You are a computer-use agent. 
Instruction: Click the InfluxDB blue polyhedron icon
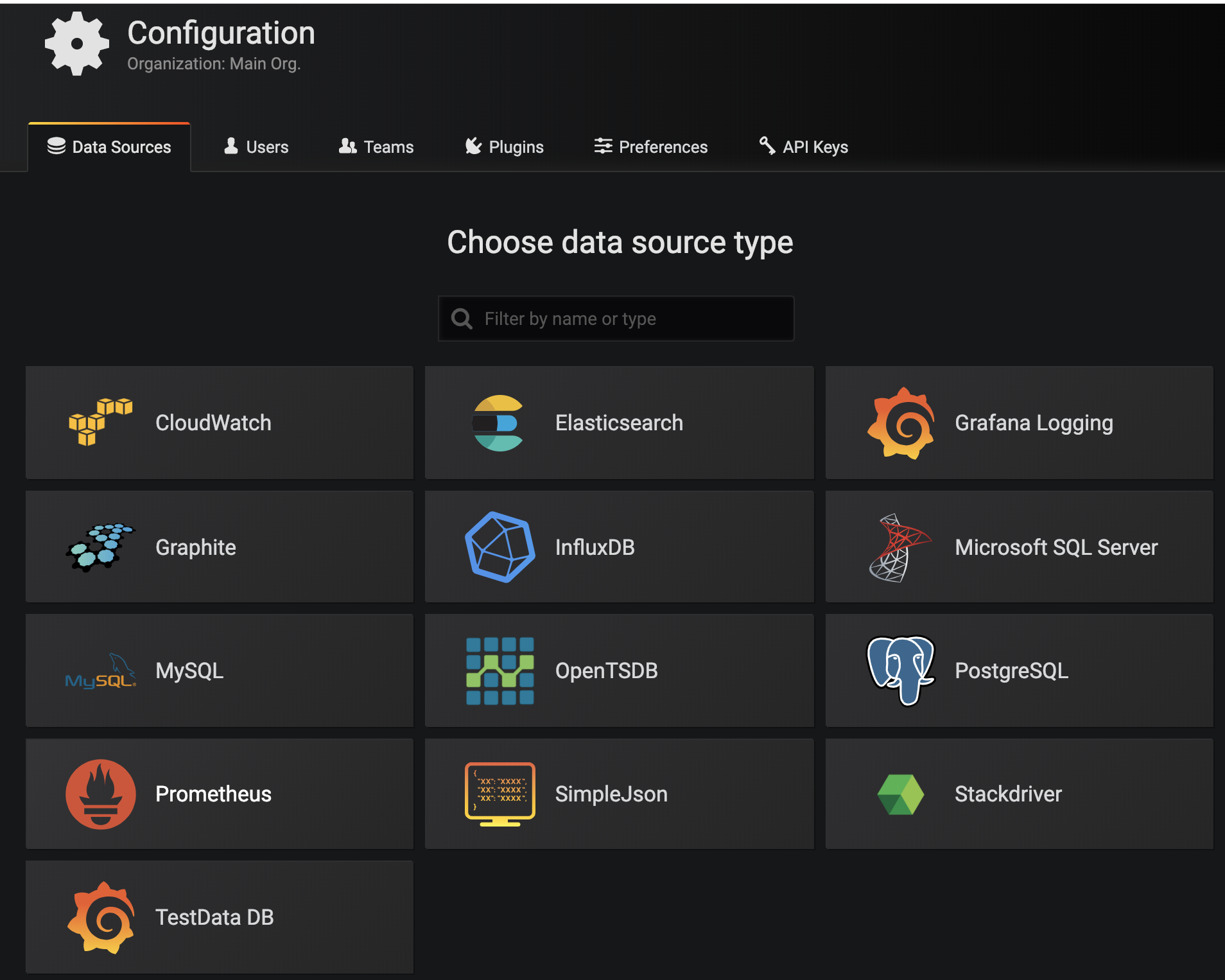(500, 547)
